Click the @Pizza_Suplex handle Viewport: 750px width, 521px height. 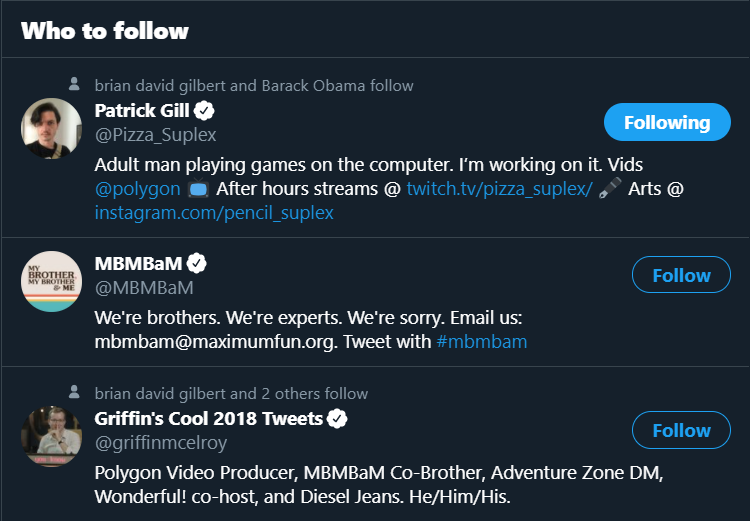coord(155,134)
